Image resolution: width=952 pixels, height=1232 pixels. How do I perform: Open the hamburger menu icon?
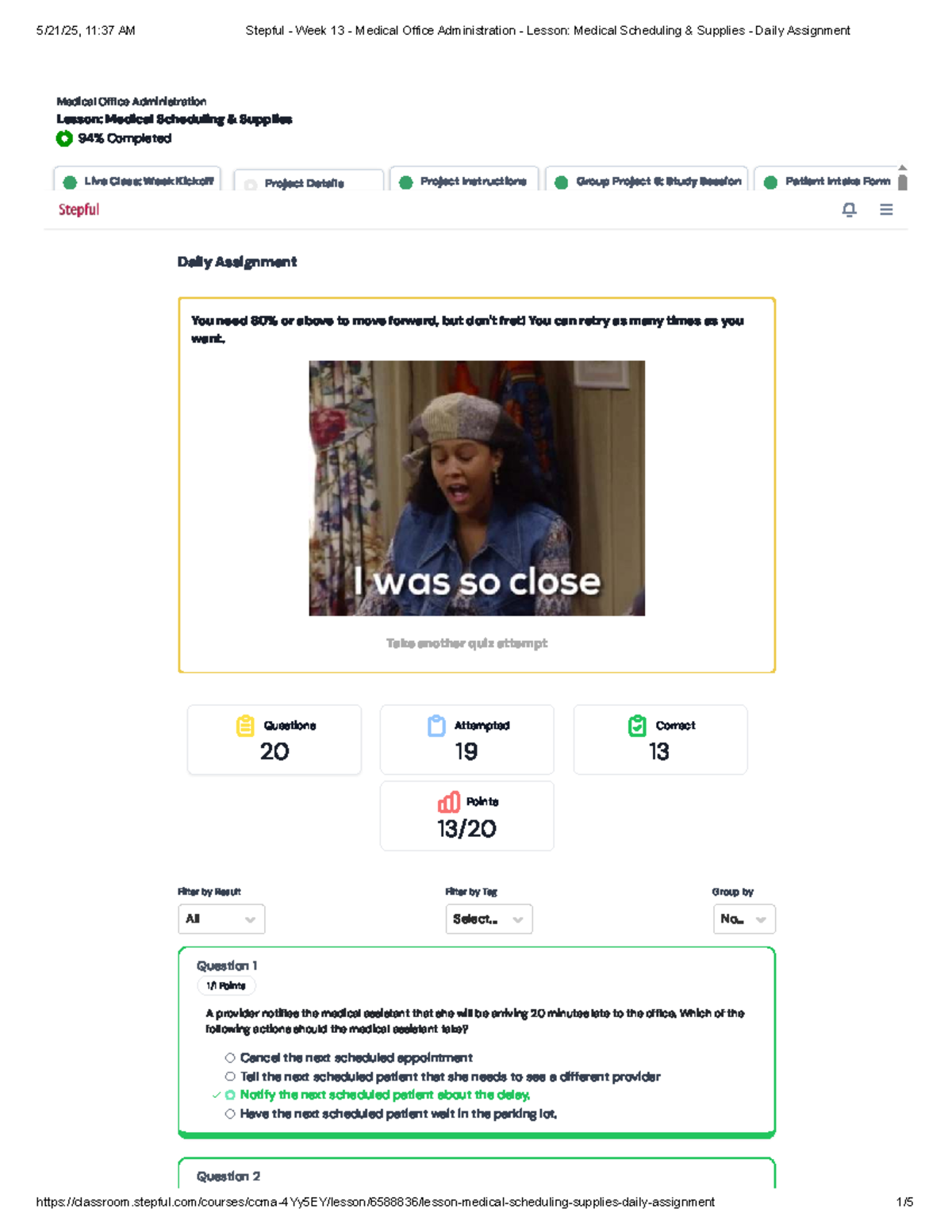886,209
